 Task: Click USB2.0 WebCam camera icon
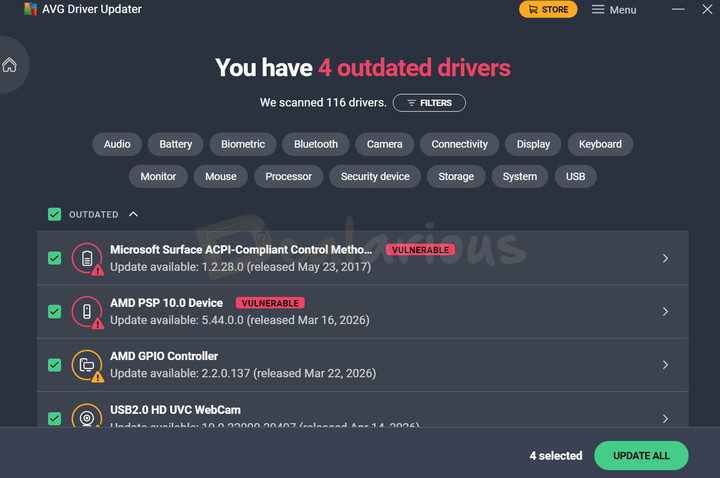pos(87,415)
